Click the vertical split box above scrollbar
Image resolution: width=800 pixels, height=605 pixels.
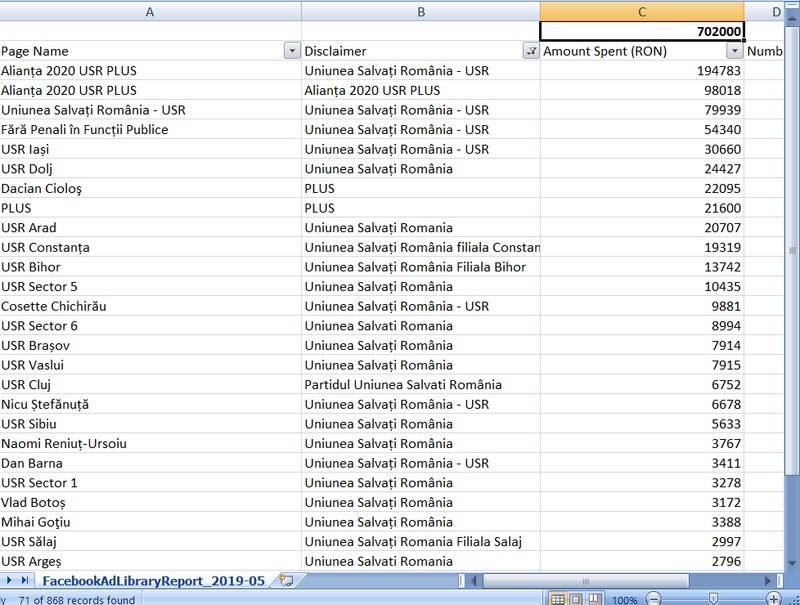click(792, 4)
